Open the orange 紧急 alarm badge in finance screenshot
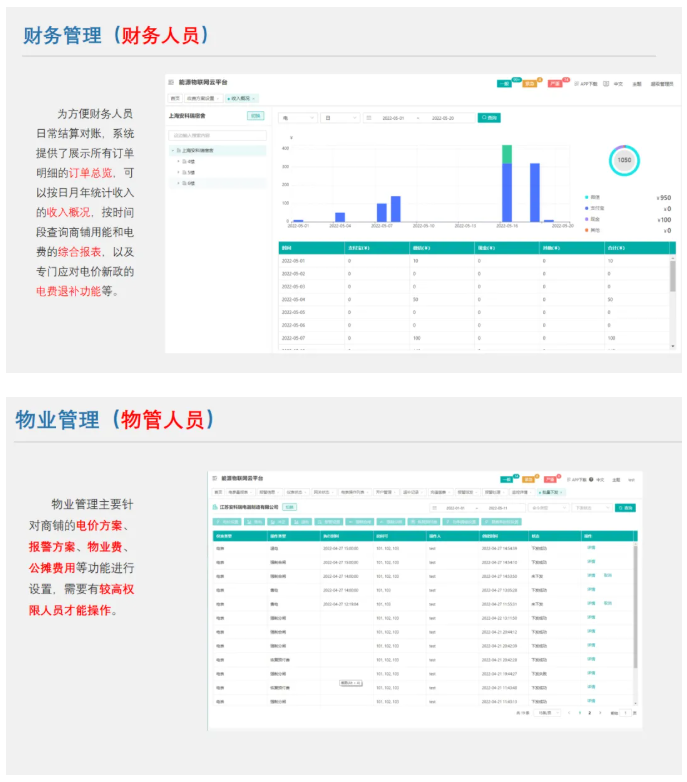The image size is (687, 782). tap(529, 83)
